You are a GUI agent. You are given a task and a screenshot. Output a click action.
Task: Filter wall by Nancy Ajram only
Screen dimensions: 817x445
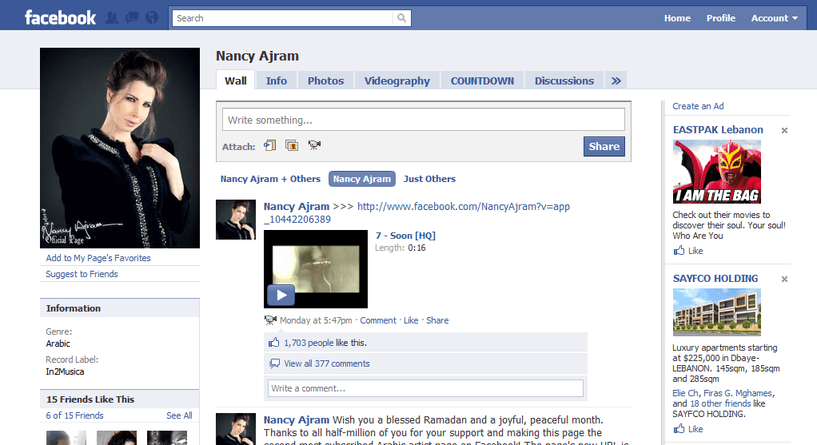click(362, 179)
